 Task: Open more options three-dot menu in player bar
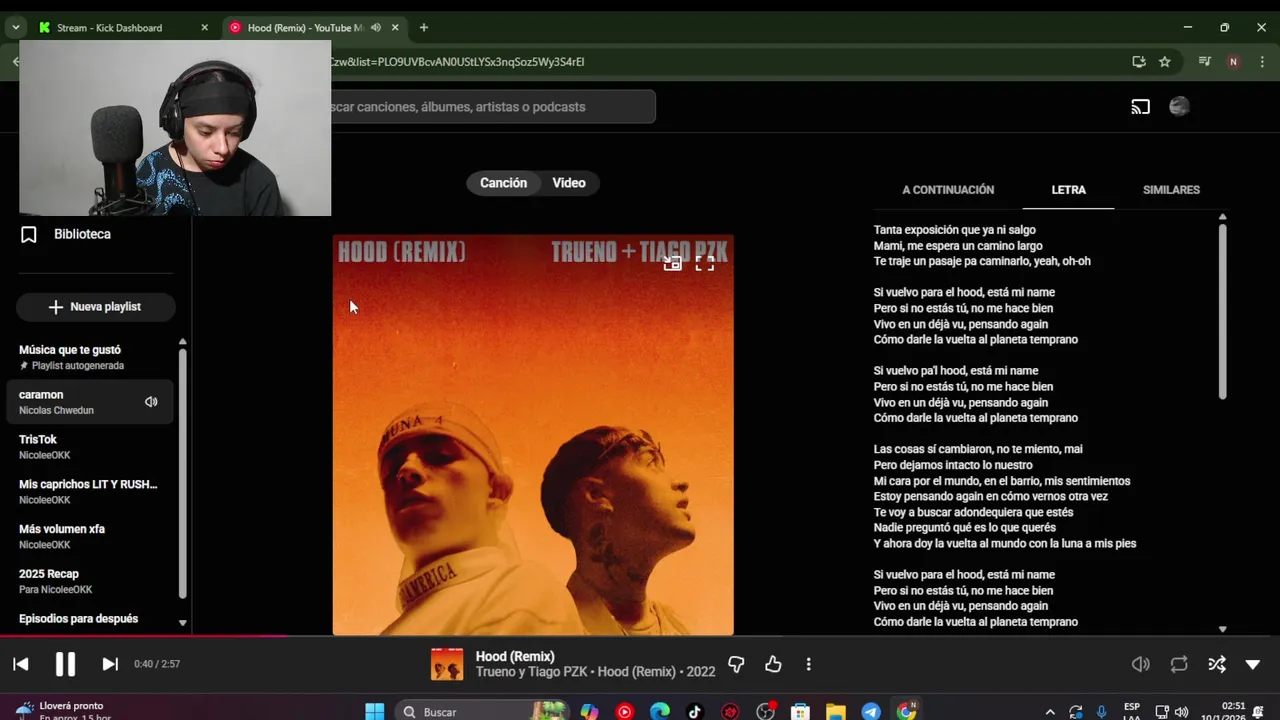808,664
